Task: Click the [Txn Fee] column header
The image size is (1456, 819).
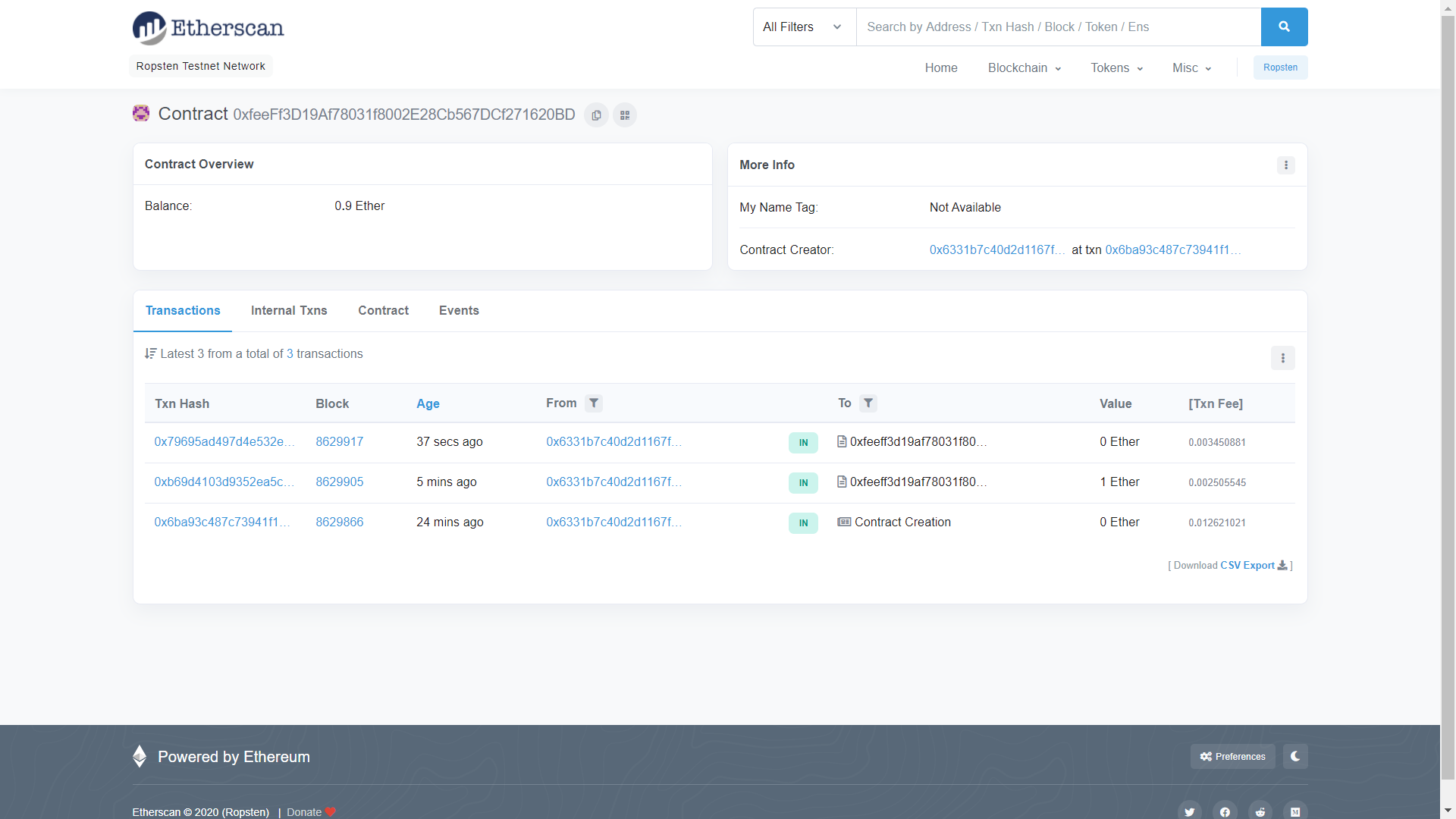Action: coord(1216,403)
